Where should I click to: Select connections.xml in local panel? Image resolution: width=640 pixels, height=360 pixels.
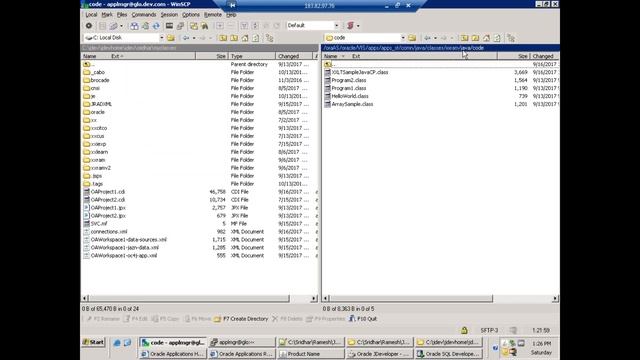(x=109, y=232)
